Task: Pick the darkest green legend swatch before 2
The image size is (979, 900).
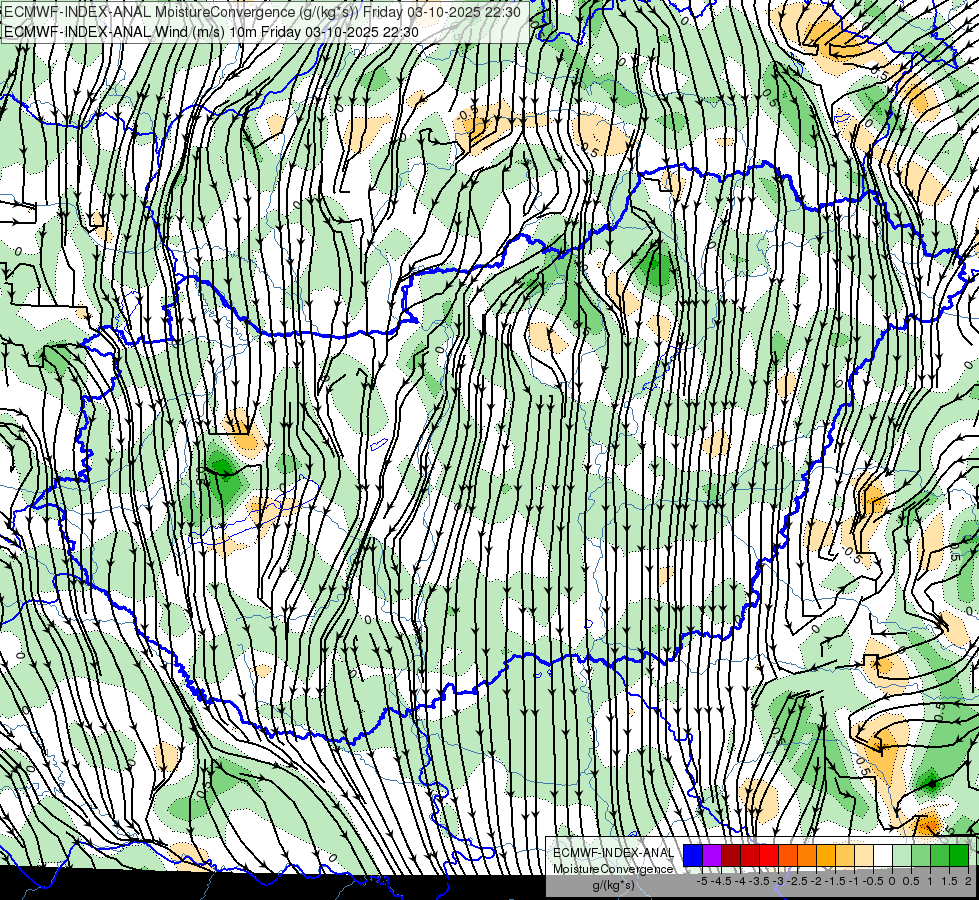Action: (959, 856)
